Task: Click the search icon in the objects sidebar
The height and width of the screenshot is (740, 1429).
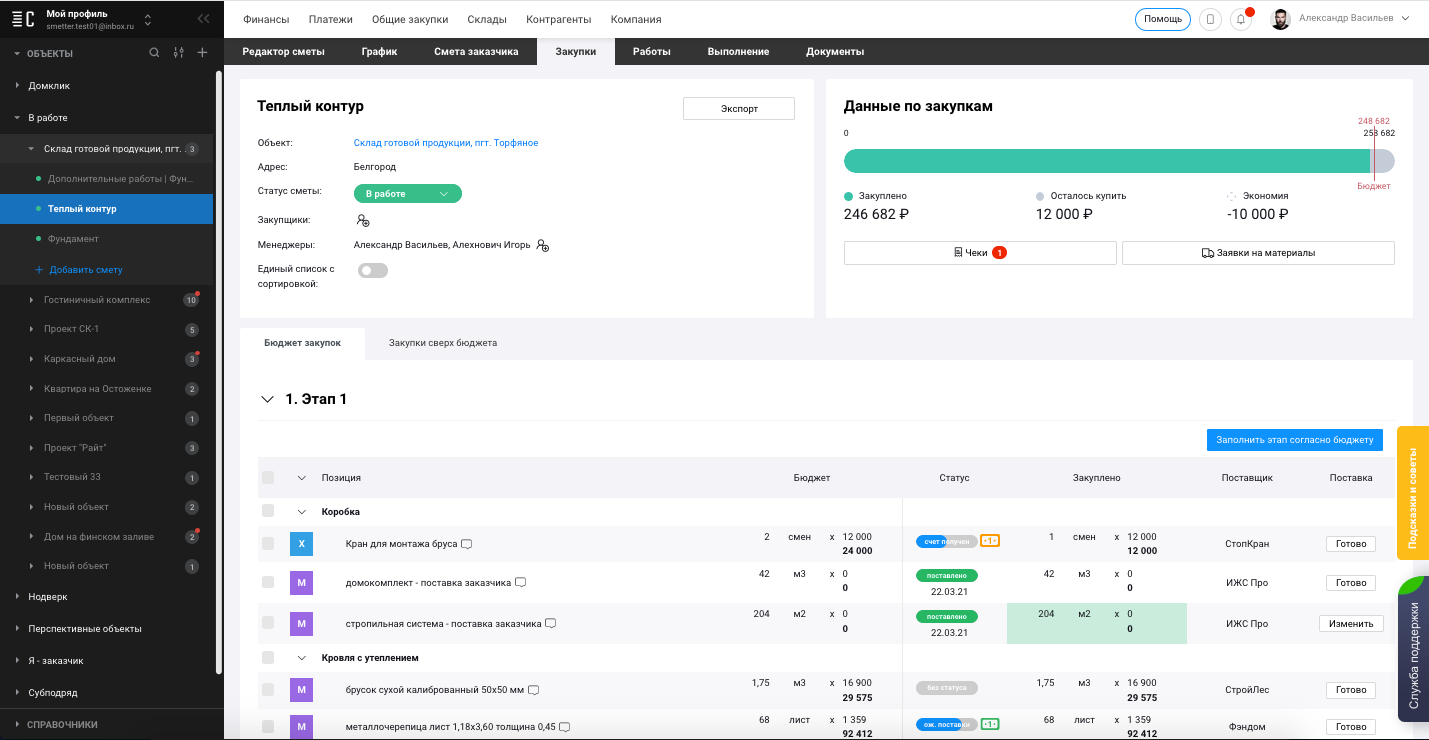Action: pyautogui.click(x=154, y=53)
